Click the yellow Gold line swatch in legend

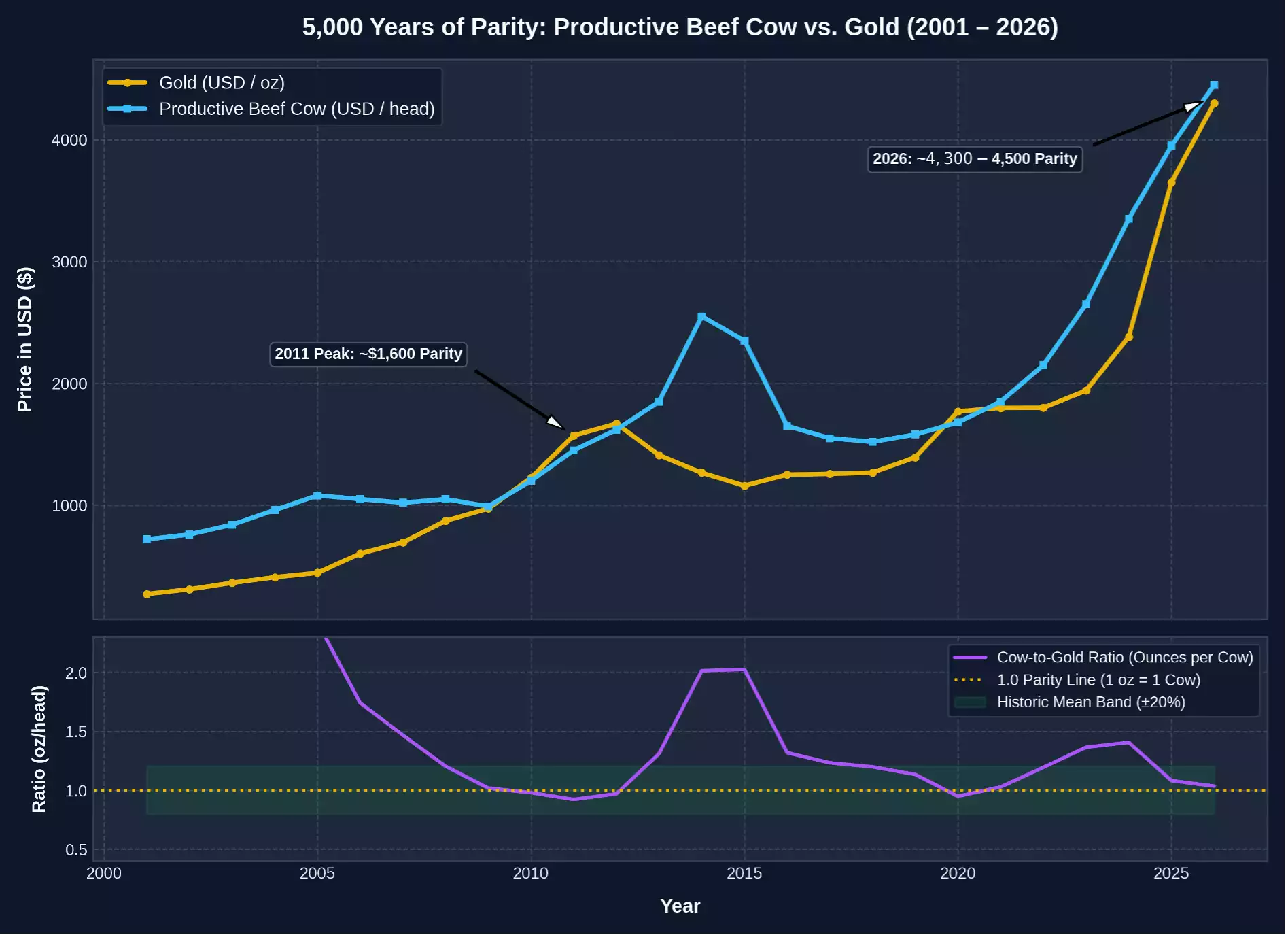[127, 83]
